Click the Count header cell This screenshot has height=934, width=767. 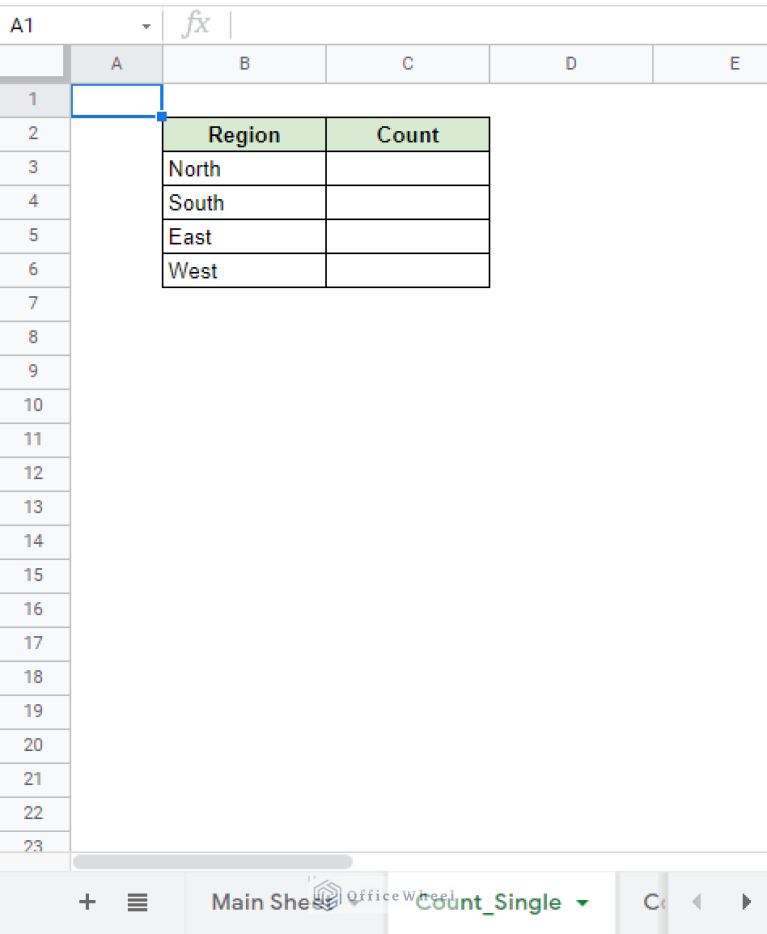407,134
